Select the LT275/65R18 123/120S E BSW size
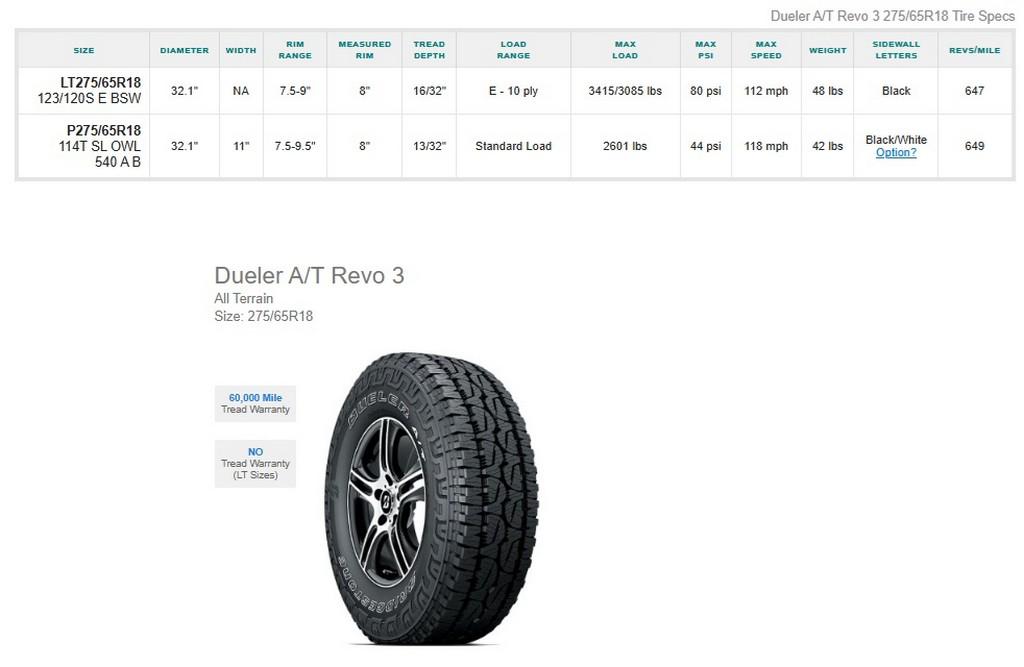 click(x=83, y=90)
